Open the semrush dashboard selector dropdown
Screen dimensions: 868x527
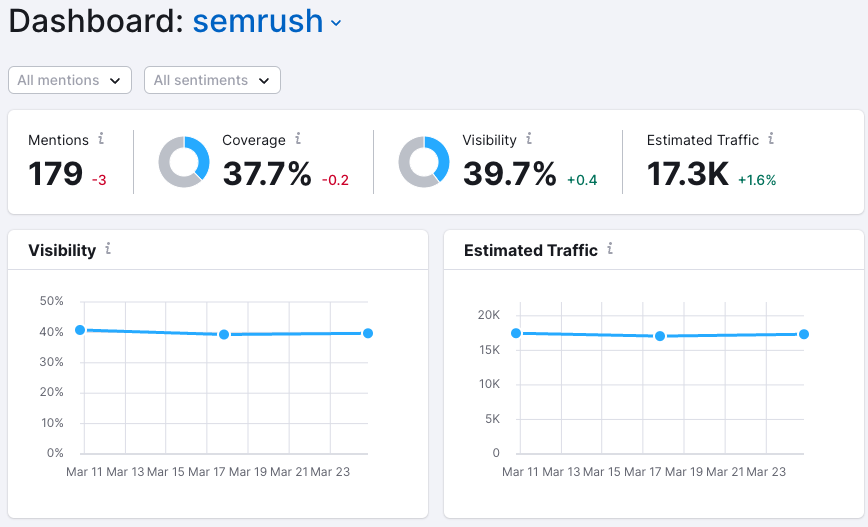[267, 22]
